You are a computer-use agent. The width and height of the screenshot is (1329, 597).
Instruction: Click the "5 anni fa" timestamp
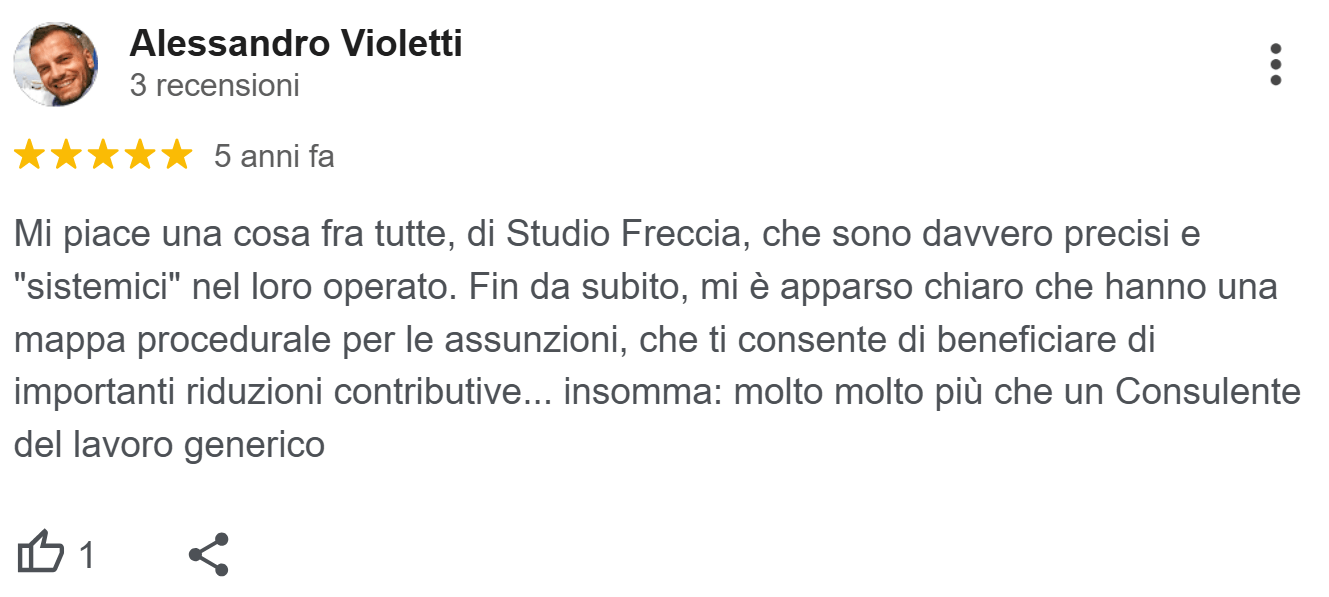coord(274,157)
